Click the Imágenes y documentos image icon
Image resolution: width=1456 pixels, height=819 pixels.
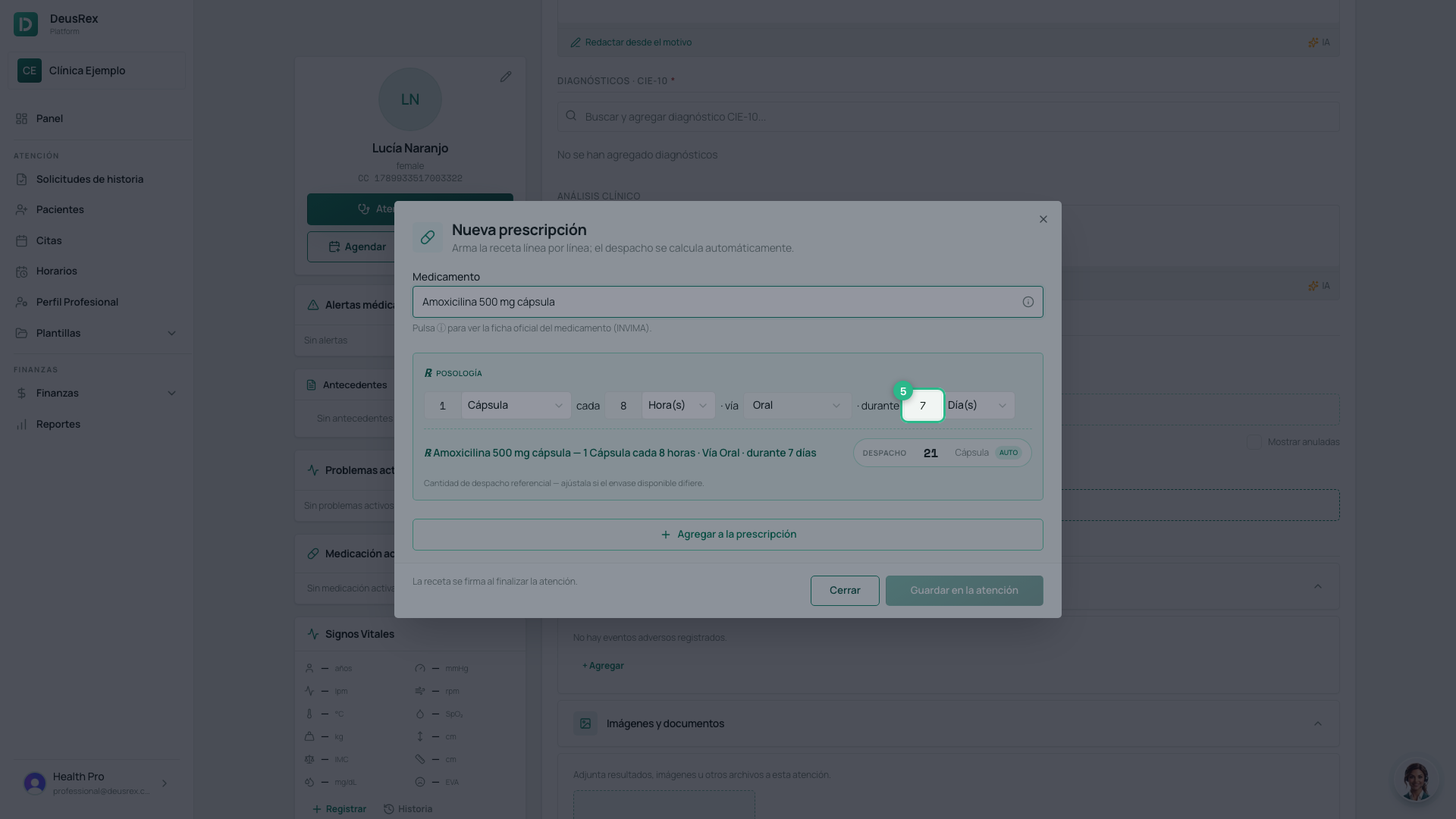click(x=585, y=723)
